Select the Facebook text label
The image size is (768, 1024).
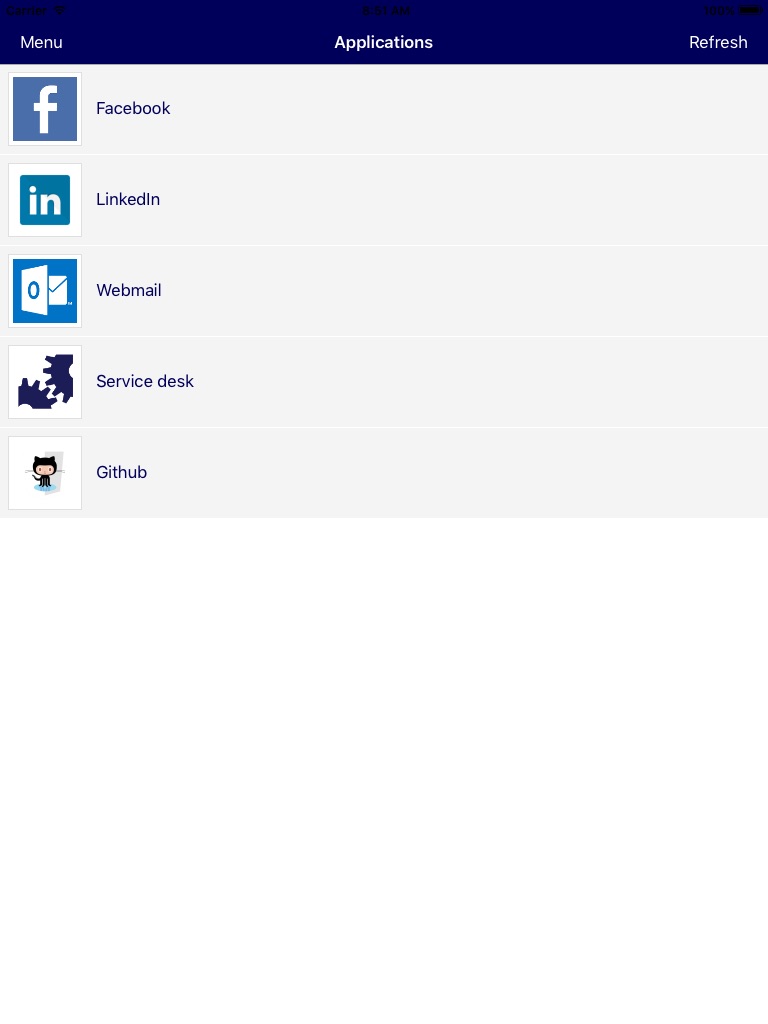tap(133, 108)
